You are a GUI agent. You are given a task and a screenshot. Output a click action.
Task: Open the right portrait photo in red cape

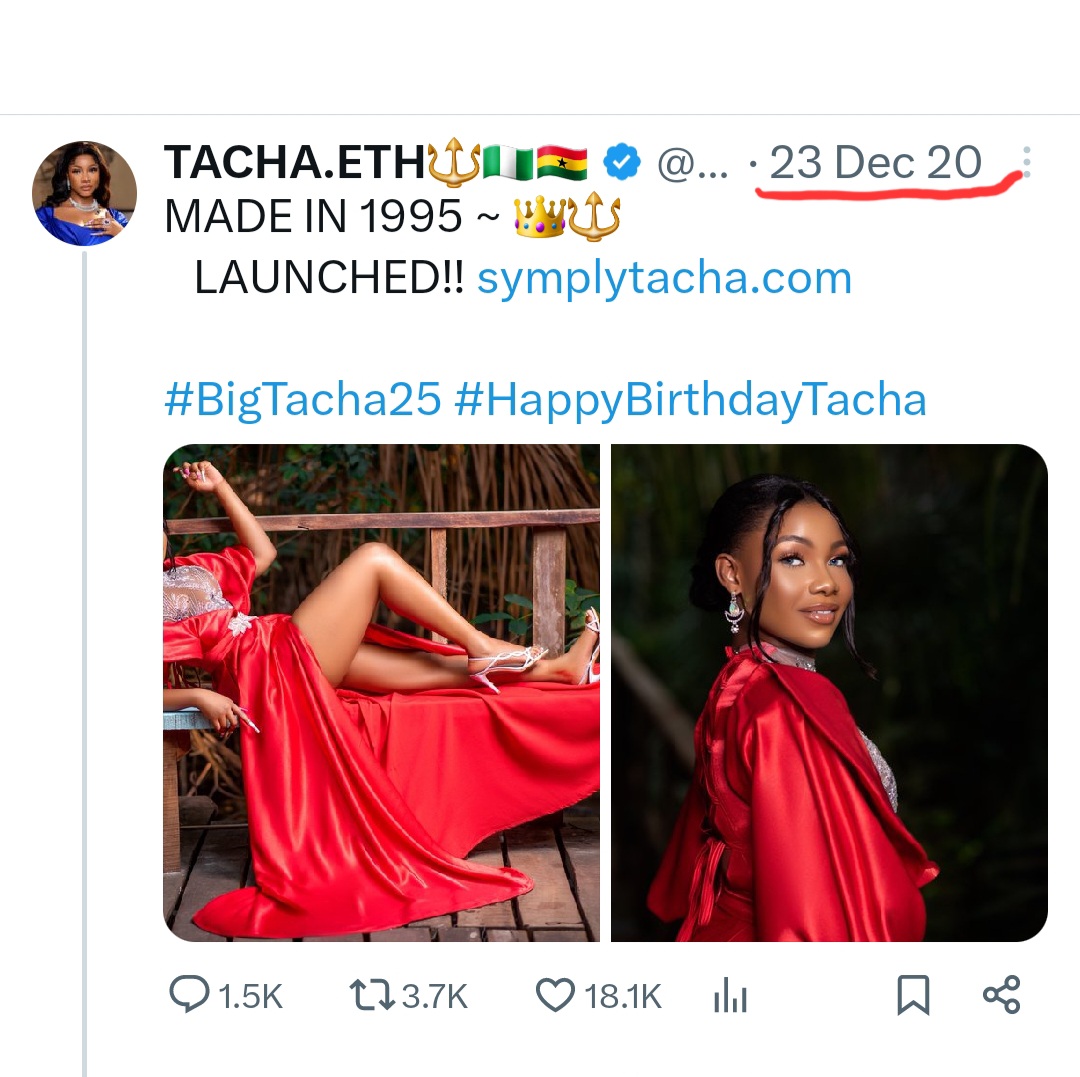[x=829, y=692]
